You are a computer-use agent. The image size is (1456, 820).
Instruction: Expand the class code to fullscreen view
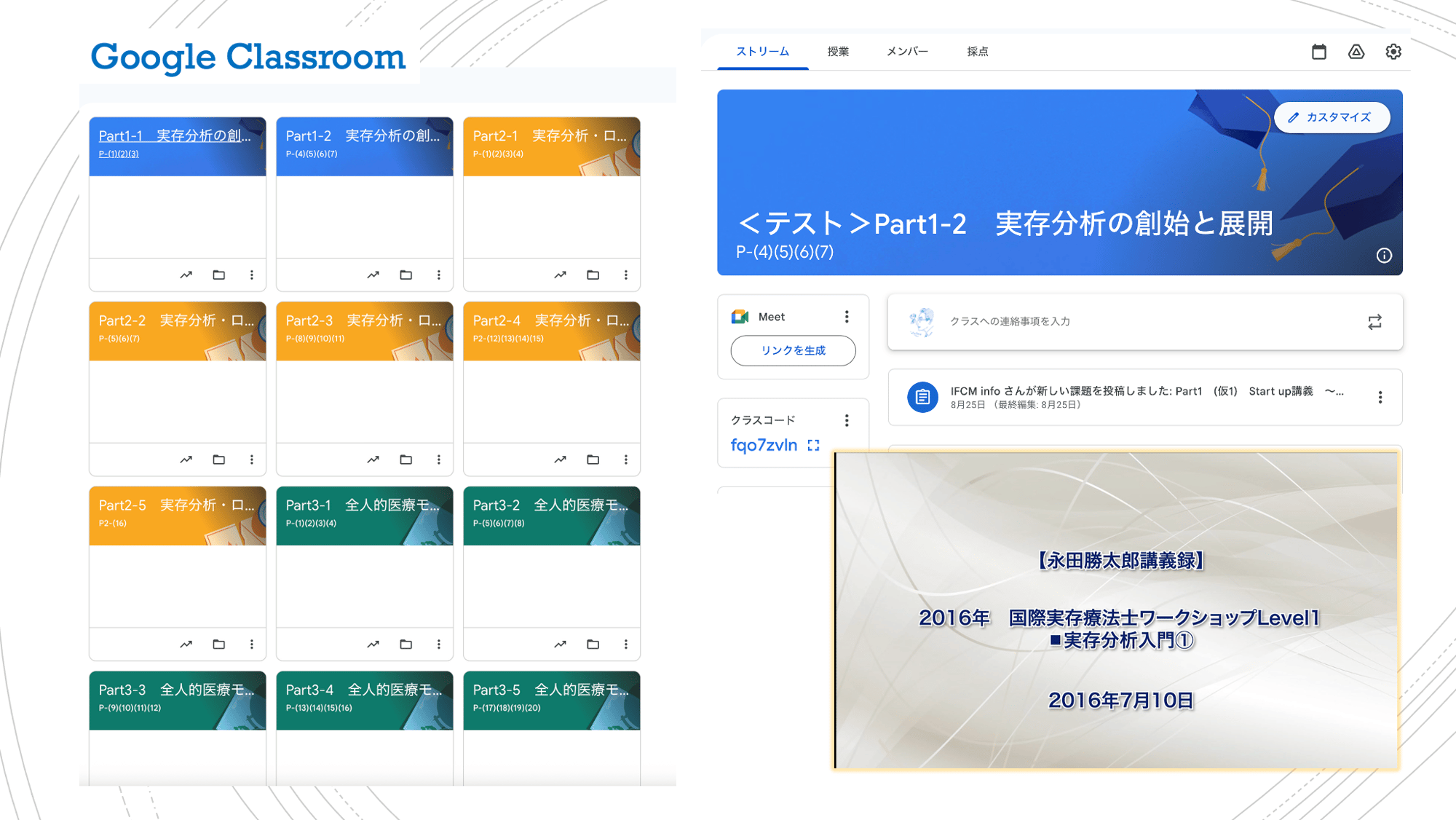click(x=814, y=445)
